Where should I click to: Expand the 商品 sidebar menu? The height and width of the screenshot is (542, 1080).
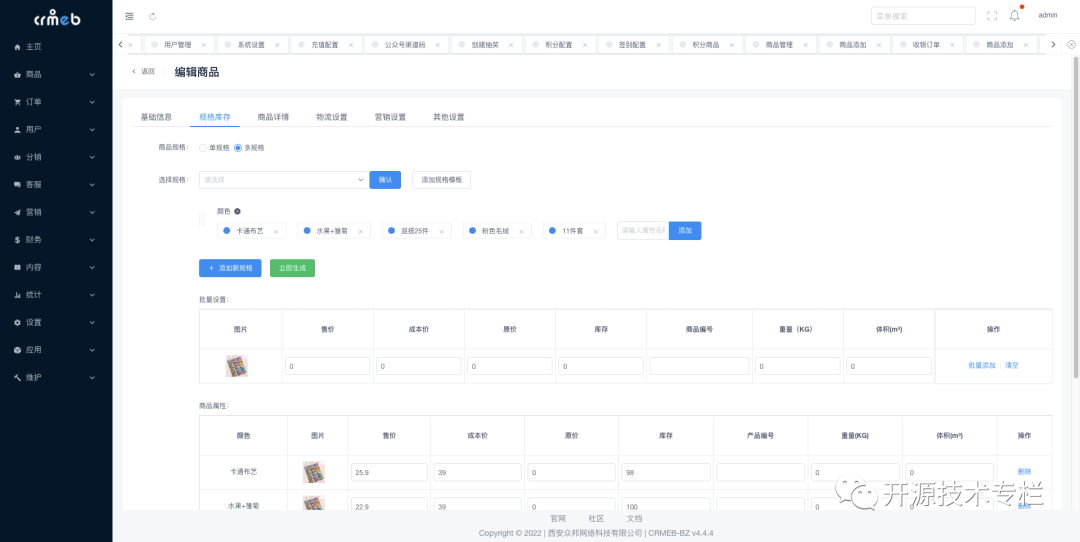[56, 74]
